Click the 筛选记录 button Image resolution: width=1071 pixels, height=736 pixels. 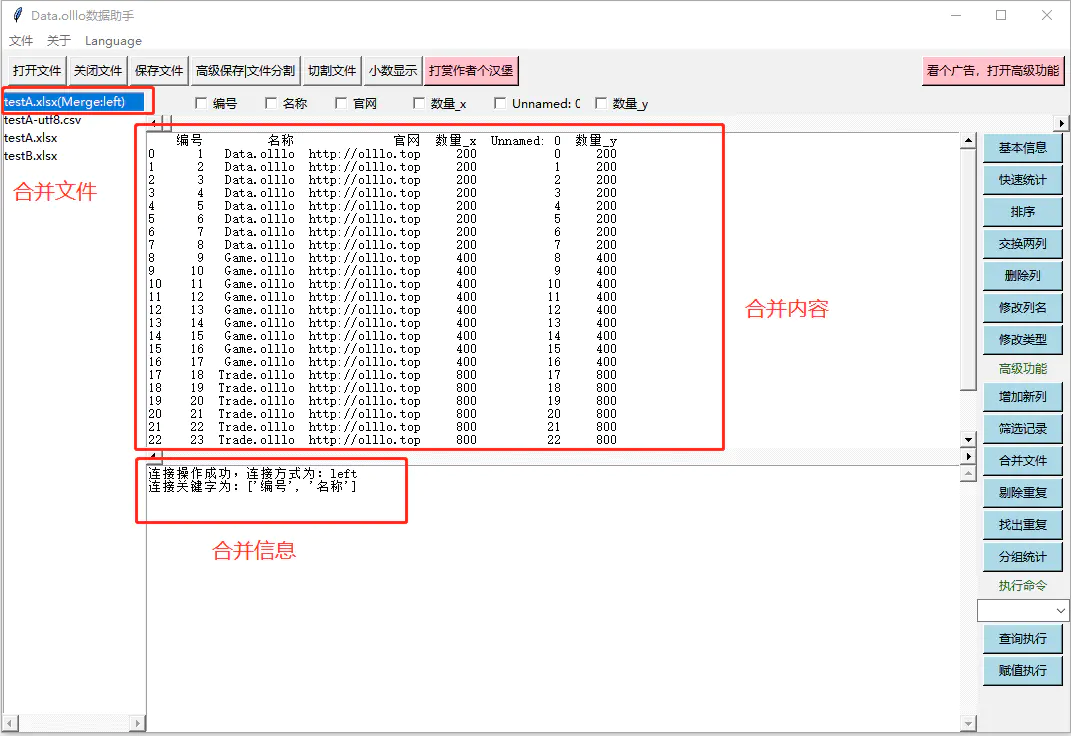pos(1023,429)
